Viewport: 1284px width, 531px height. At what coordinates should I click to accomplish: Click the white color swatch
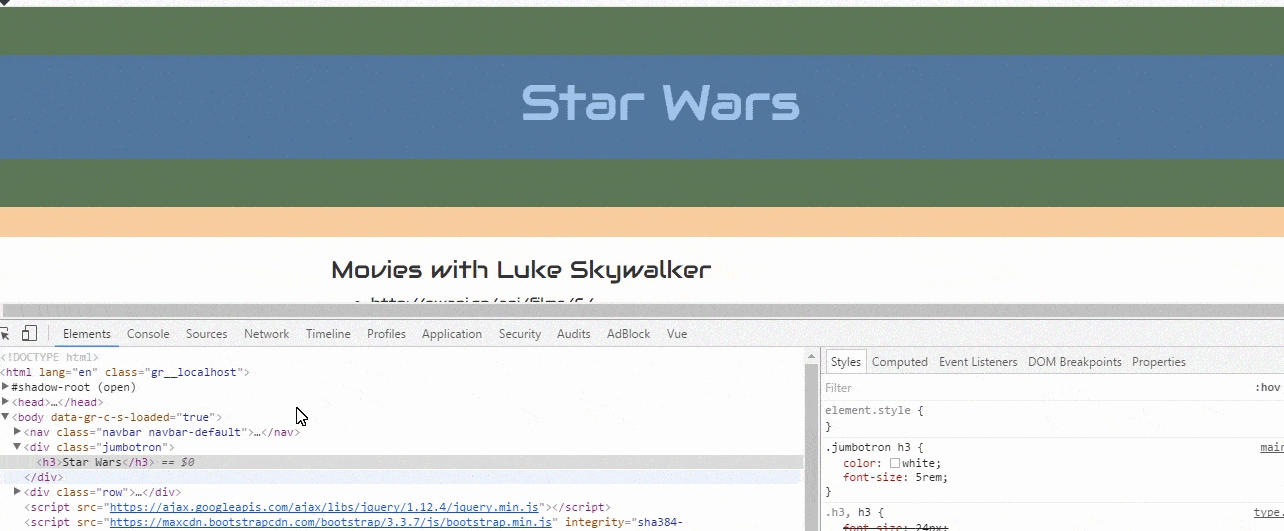[x=895, y=464]
